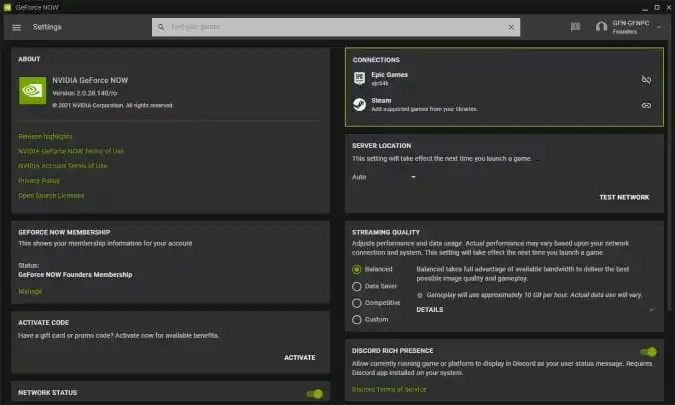Click the TEST NETWORK button
The height and width of the screenshot is (405, 675).
pos(624,198)
